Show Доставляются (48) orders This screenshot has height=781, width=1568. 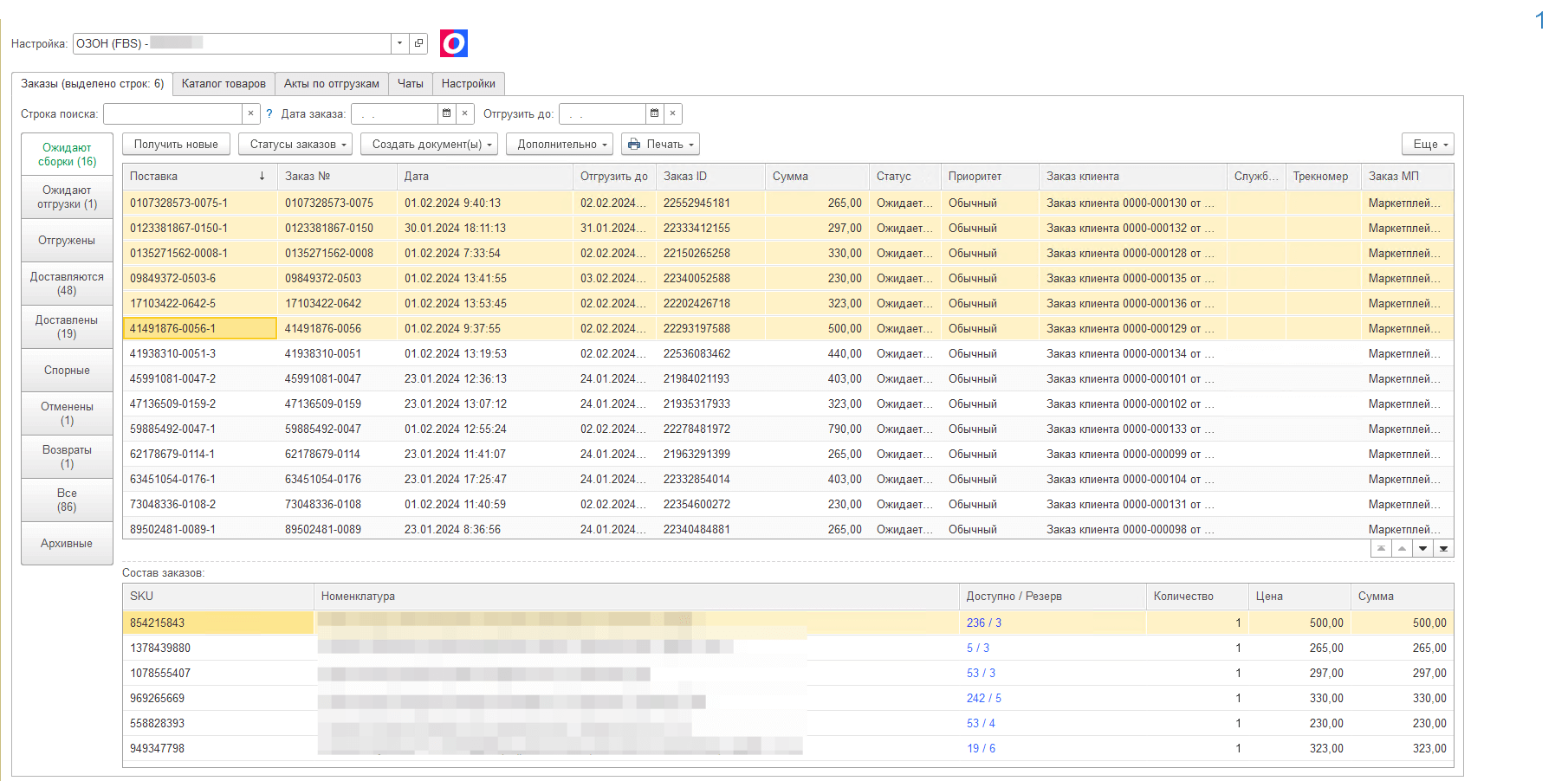(x=67, y=284)
